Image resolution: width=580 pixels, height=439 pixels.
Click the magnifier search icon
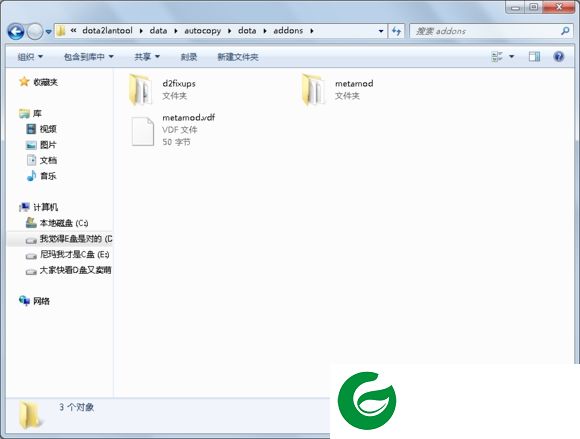[565, 31]
